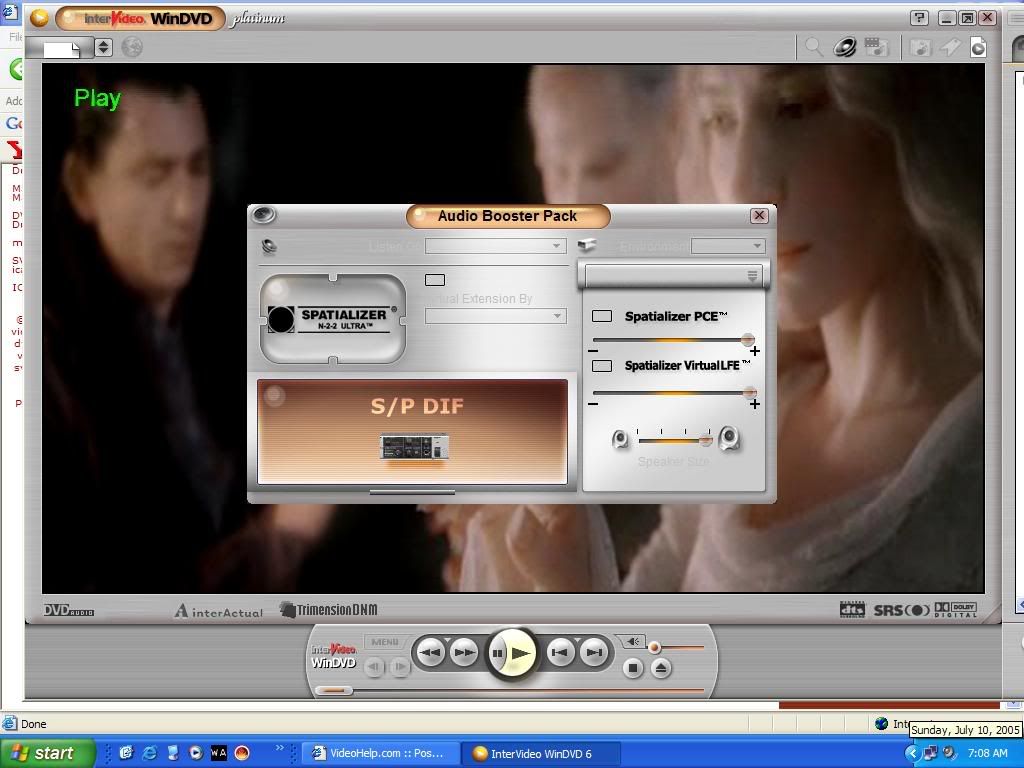The height and width of the screenshot is (768, 1024).
Task: Adjust the Spatializer VirtualLFE slider handle
Action: (x=750, y=392)
